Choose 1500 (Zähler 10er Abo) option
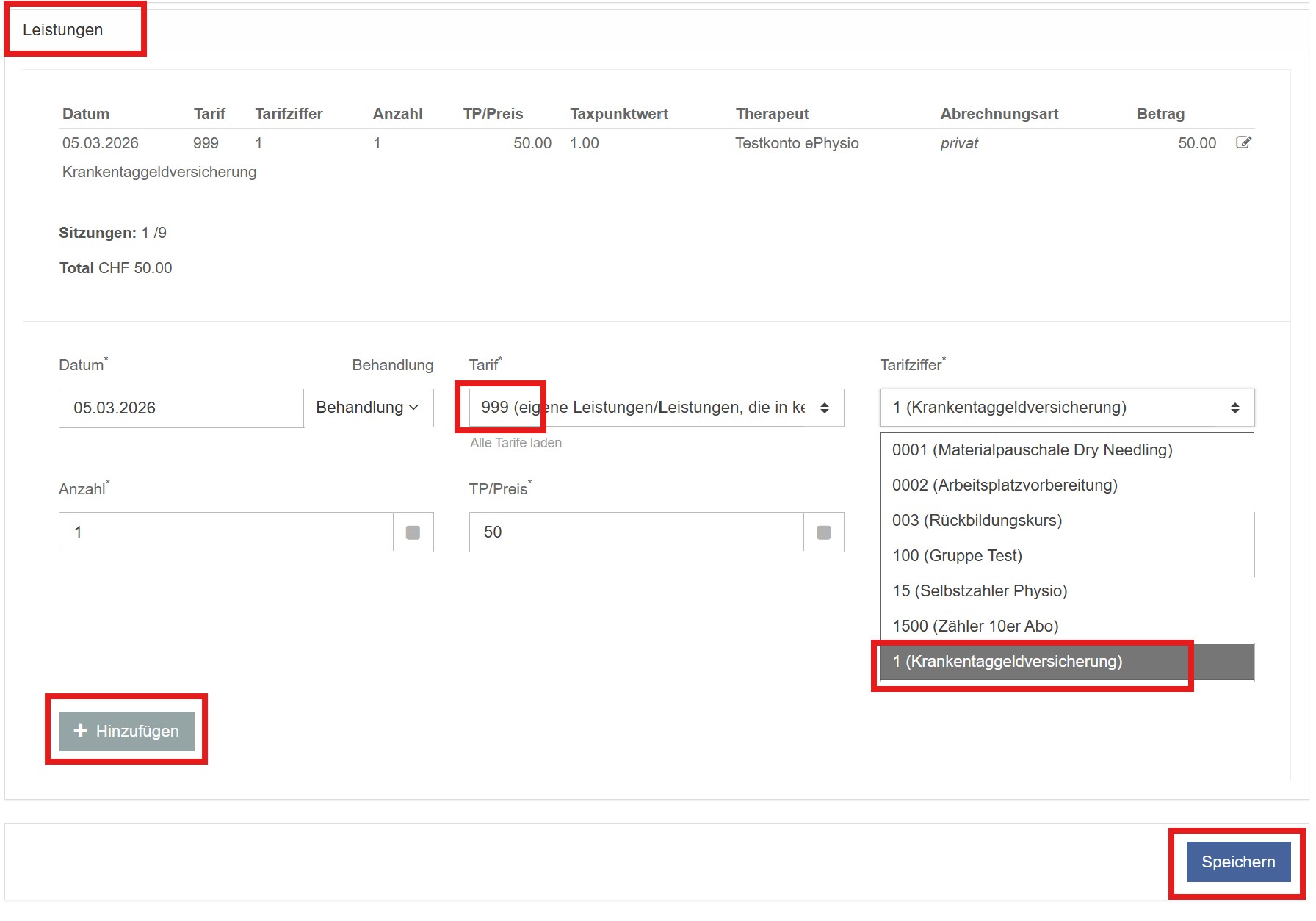This screenshot has height=921, width=1316. tap(975, 626)
